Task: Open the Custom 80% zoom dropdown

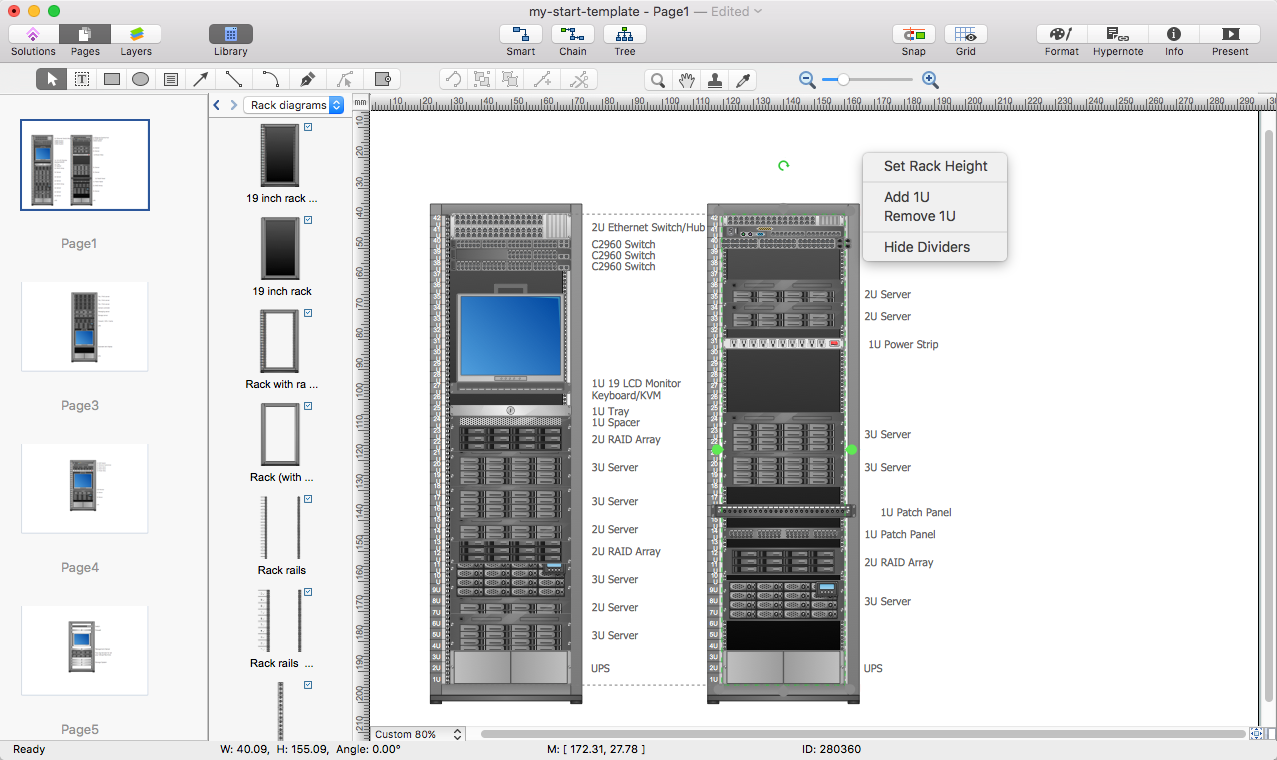Action: click(417, 733)
